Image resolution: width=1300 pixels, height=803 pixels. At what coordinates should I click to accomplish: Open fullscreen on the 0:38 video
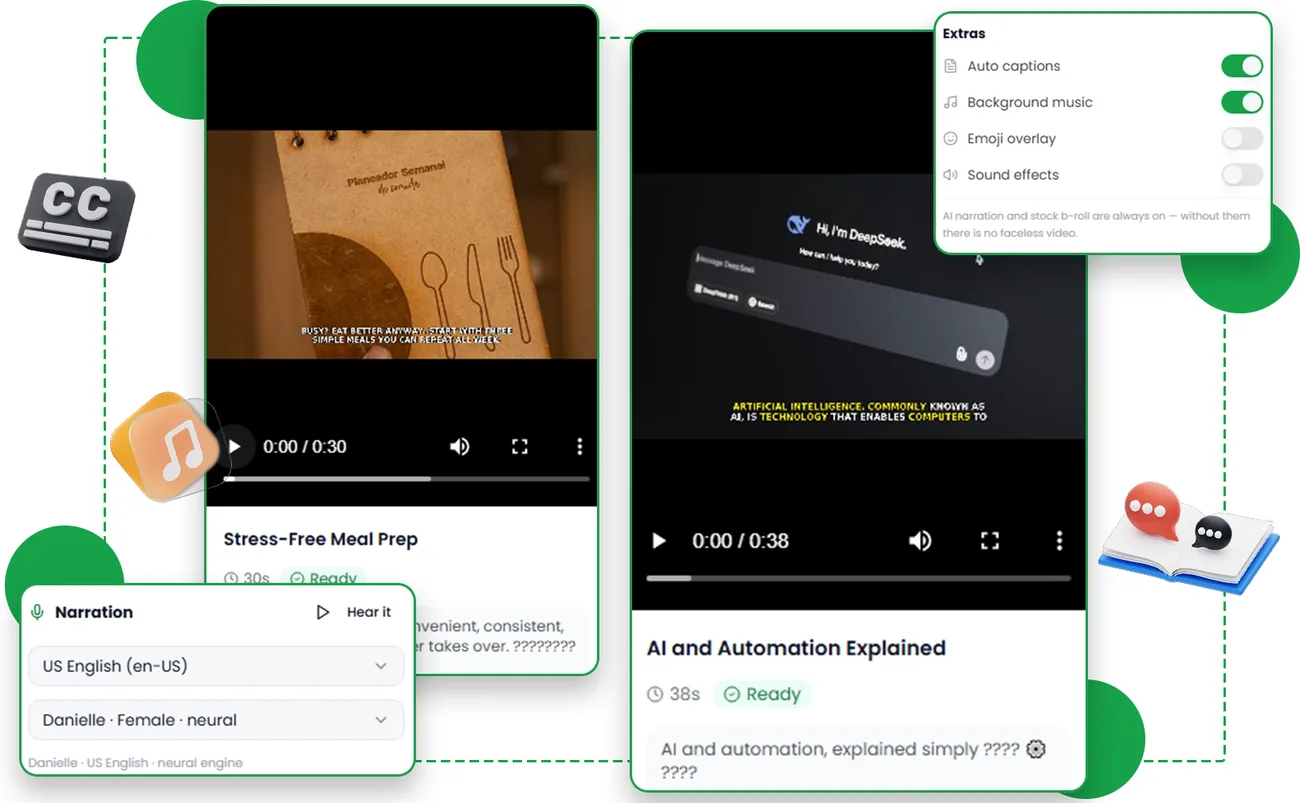tap(990, 541)
